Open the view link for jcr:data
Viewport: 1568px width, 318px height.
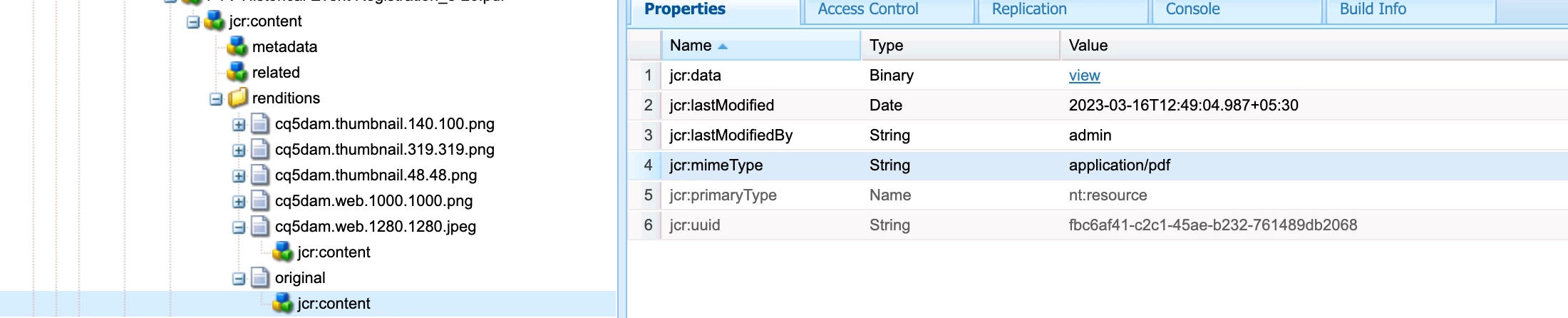1084,76
